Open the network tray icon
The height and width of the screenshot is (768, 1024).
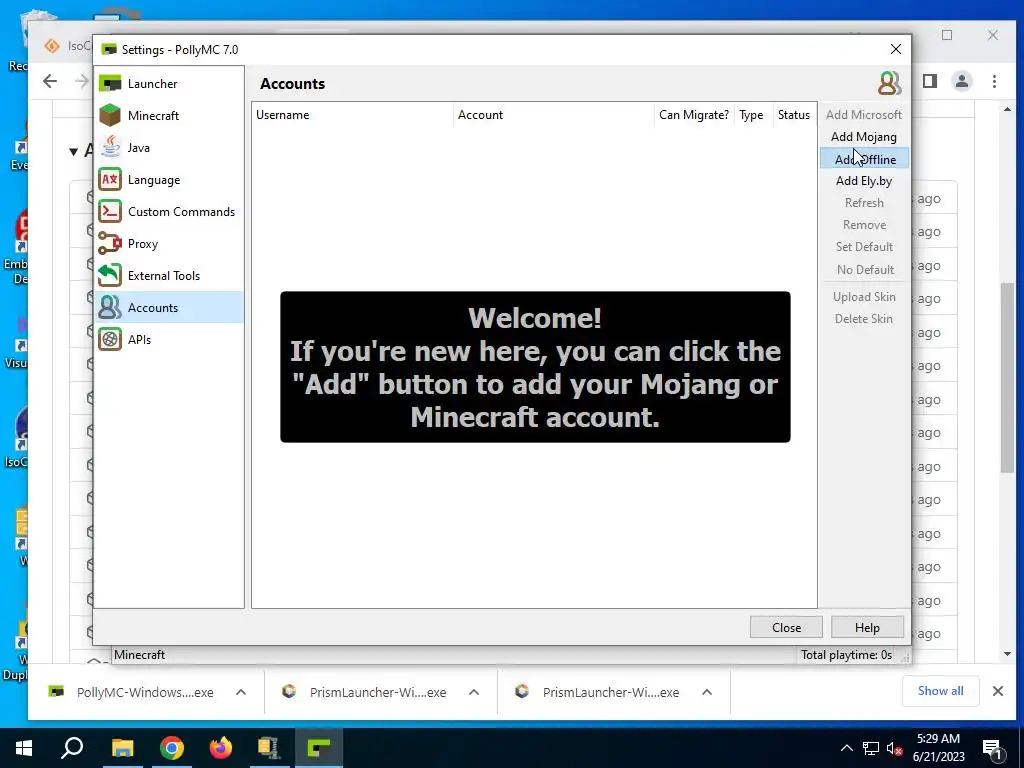coord(871,748)
